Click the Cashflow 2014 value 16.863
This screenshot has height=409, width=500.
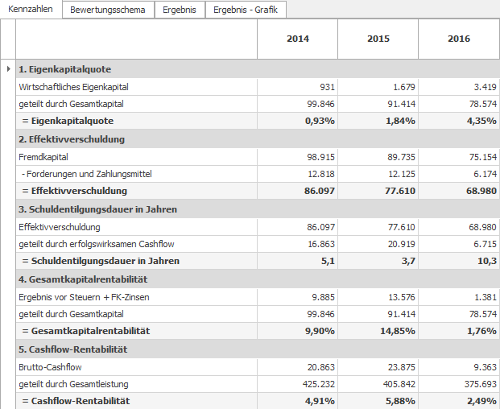[x=321, y=244]
